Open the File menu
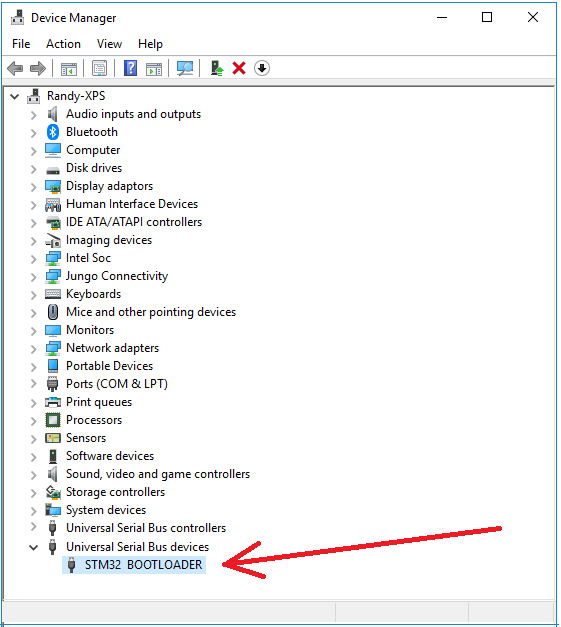Screen dimensions: 561x627 point(21,44)
